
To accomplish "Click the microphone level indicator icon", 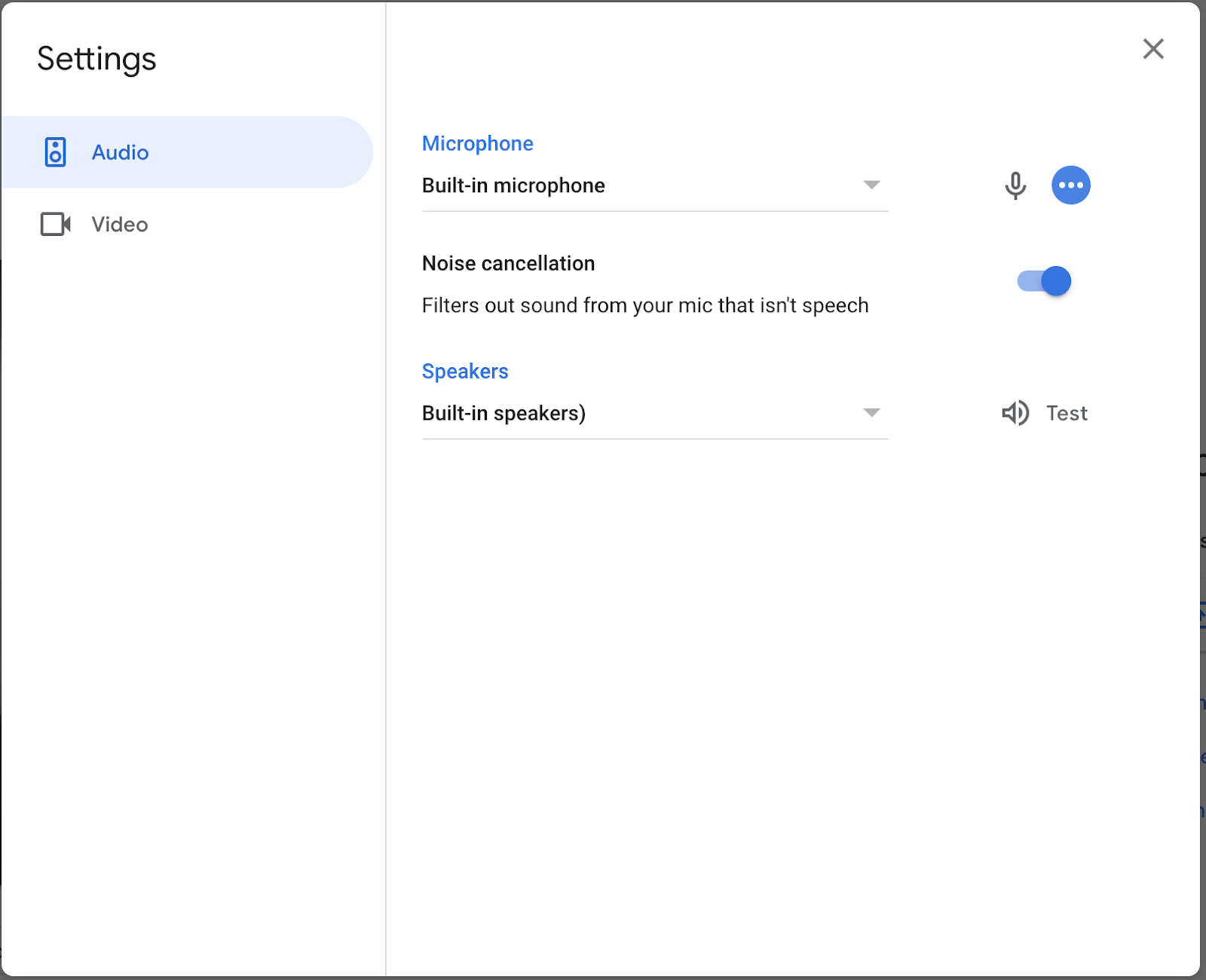I will point(1015,185).
